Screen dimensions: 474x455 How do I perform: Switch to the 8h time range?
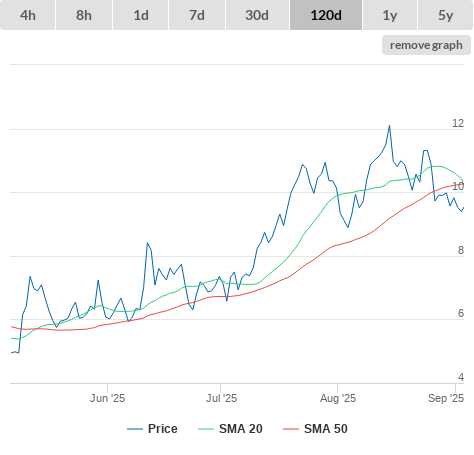pos(84,15)
